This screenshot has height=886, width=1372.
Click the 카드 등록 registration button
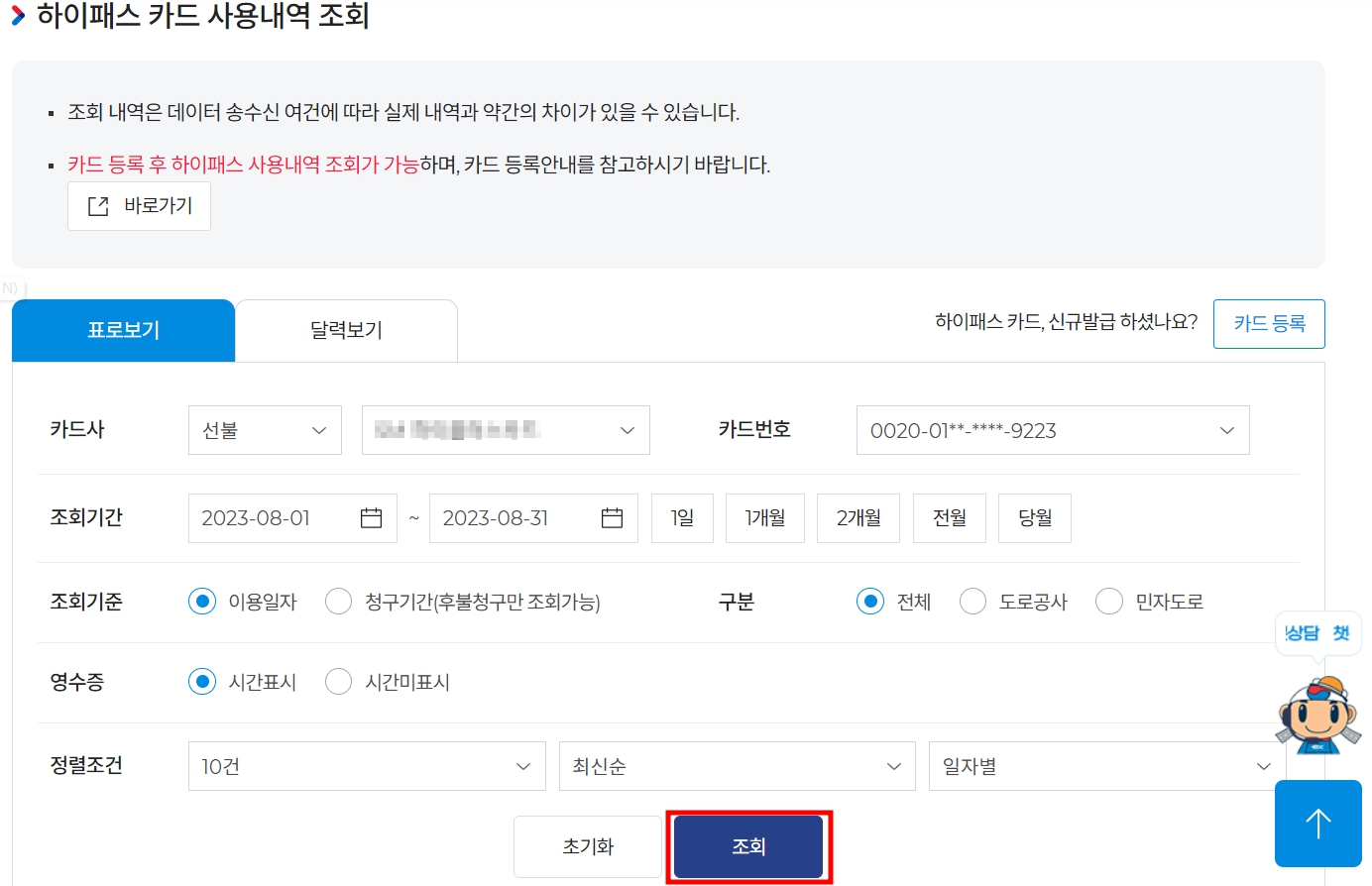(x=1269, y=323)
